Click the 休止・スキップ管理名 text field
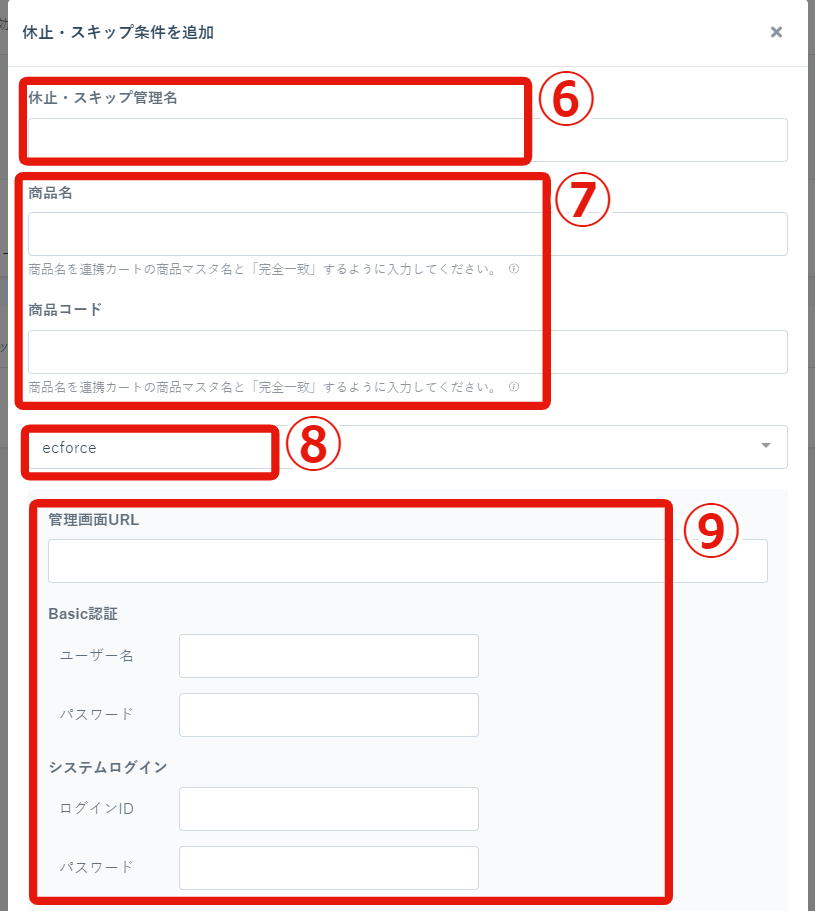This screenshot has height=911, width=815. coord(408,140)
